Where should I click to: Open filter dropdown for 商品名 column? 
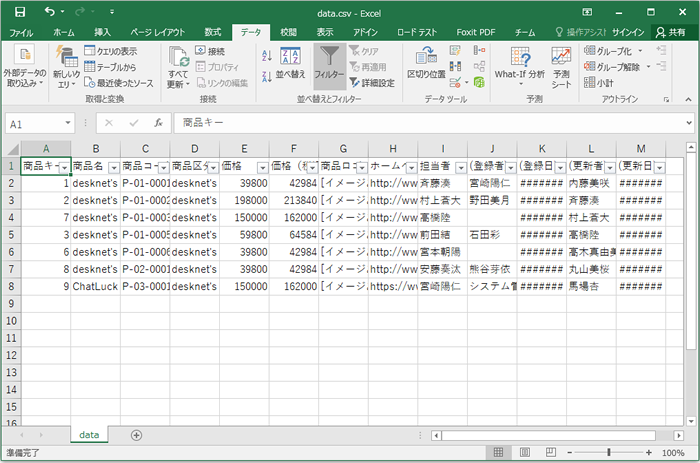113,167
